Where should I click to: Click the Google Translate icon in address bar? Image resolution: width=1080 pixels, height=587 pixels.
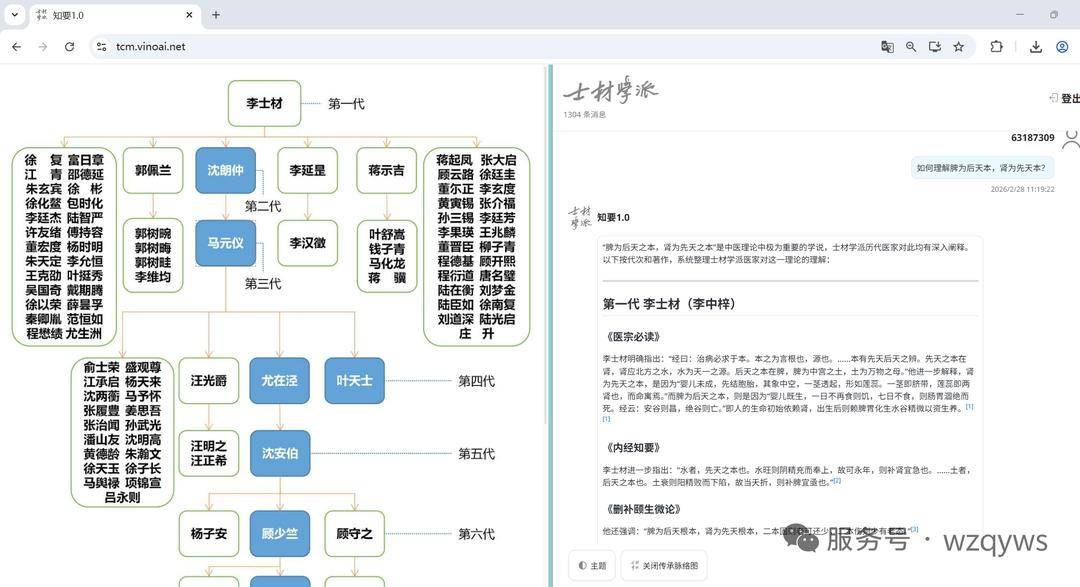click(x=887, y=47)
